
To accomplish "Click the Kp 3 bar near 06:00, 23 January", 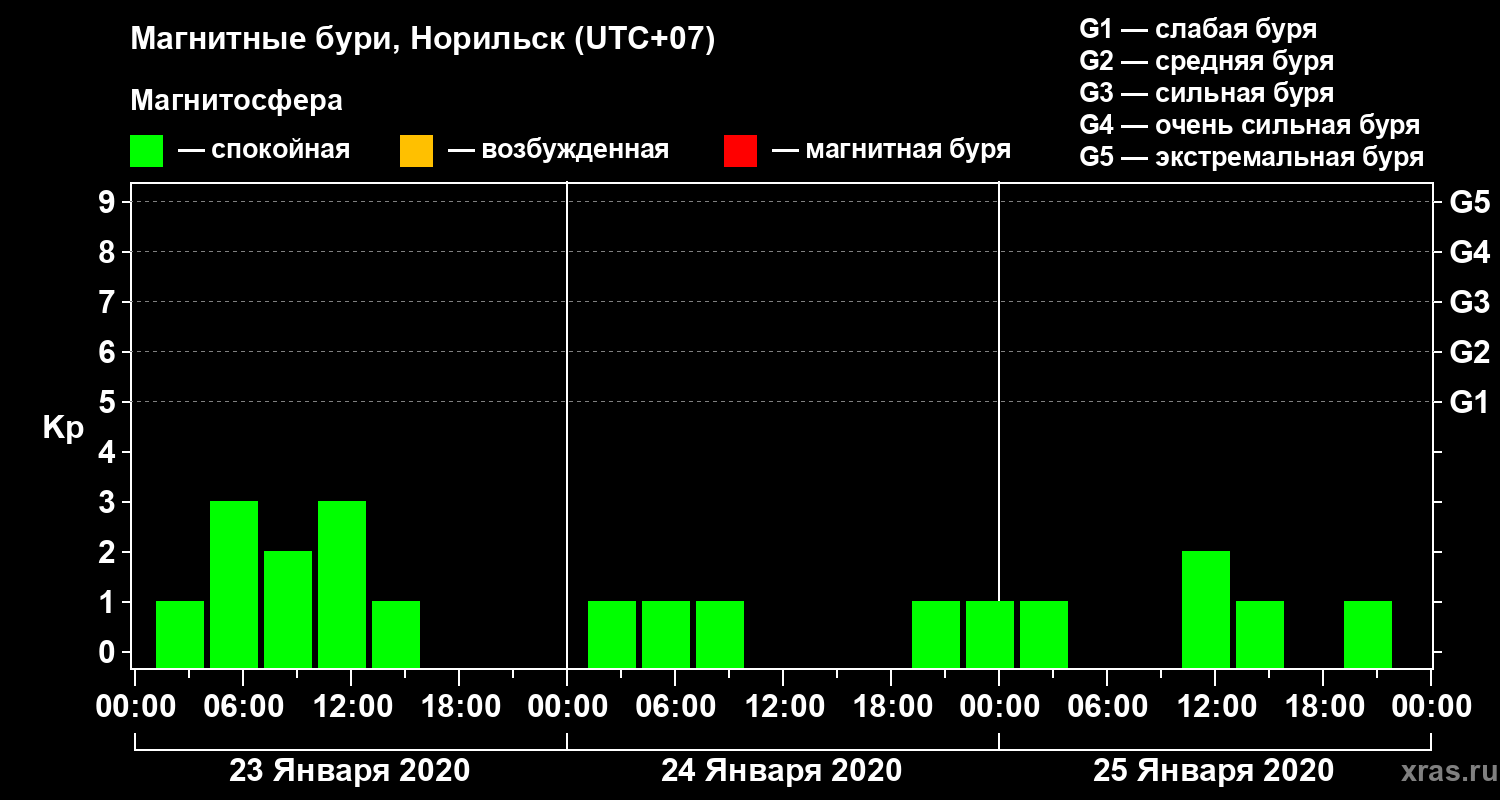I will 234,584.
